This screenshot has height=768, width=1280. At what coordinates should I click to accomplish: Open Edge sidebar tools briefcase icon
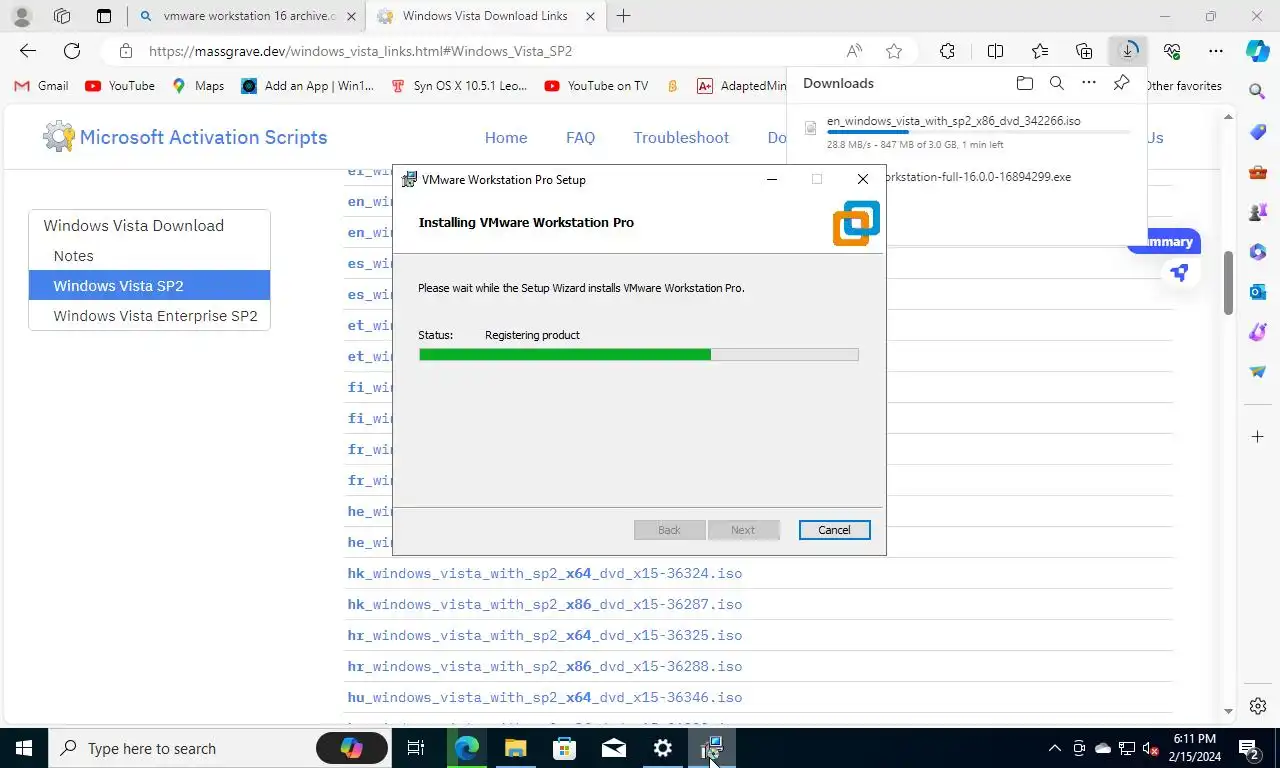pyautogui.click(x=1258, y=172)
